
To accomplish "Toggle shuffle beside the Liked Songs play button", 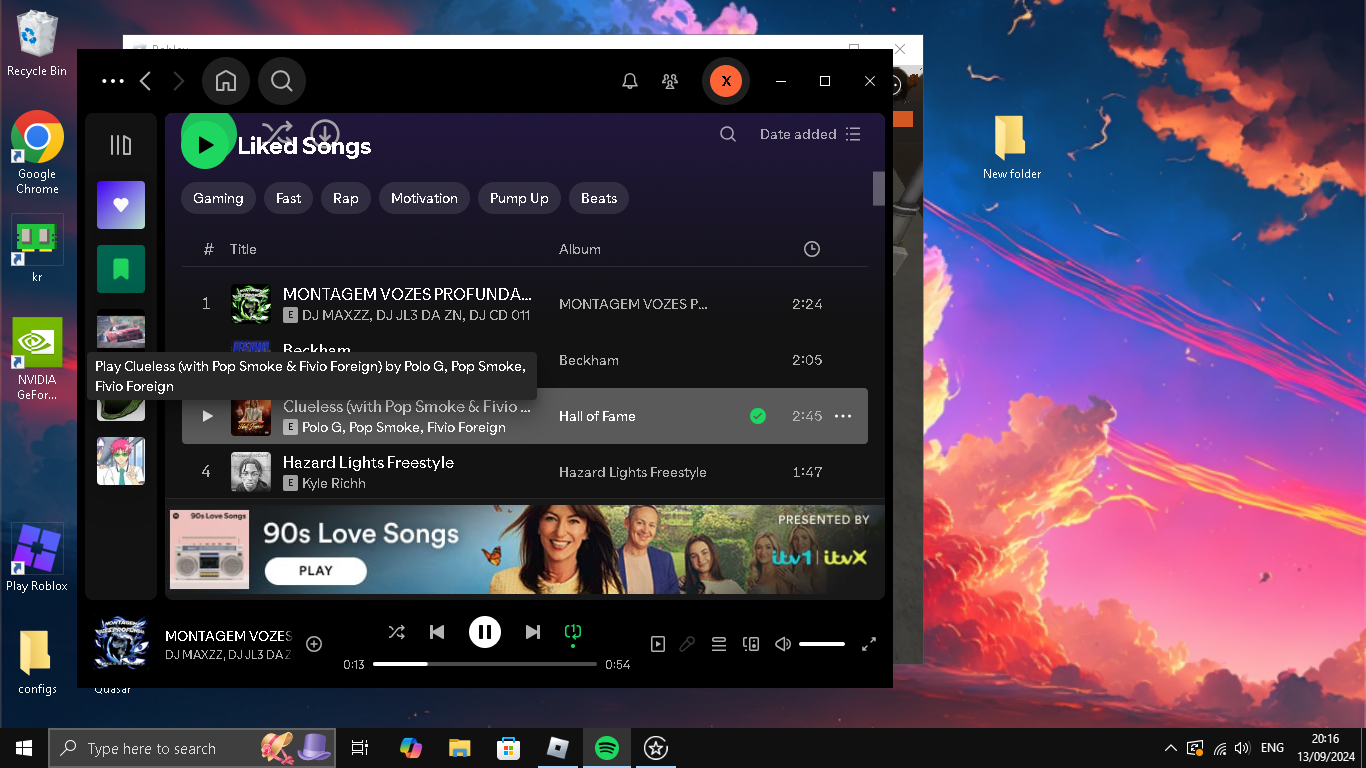I will point(276,133).
